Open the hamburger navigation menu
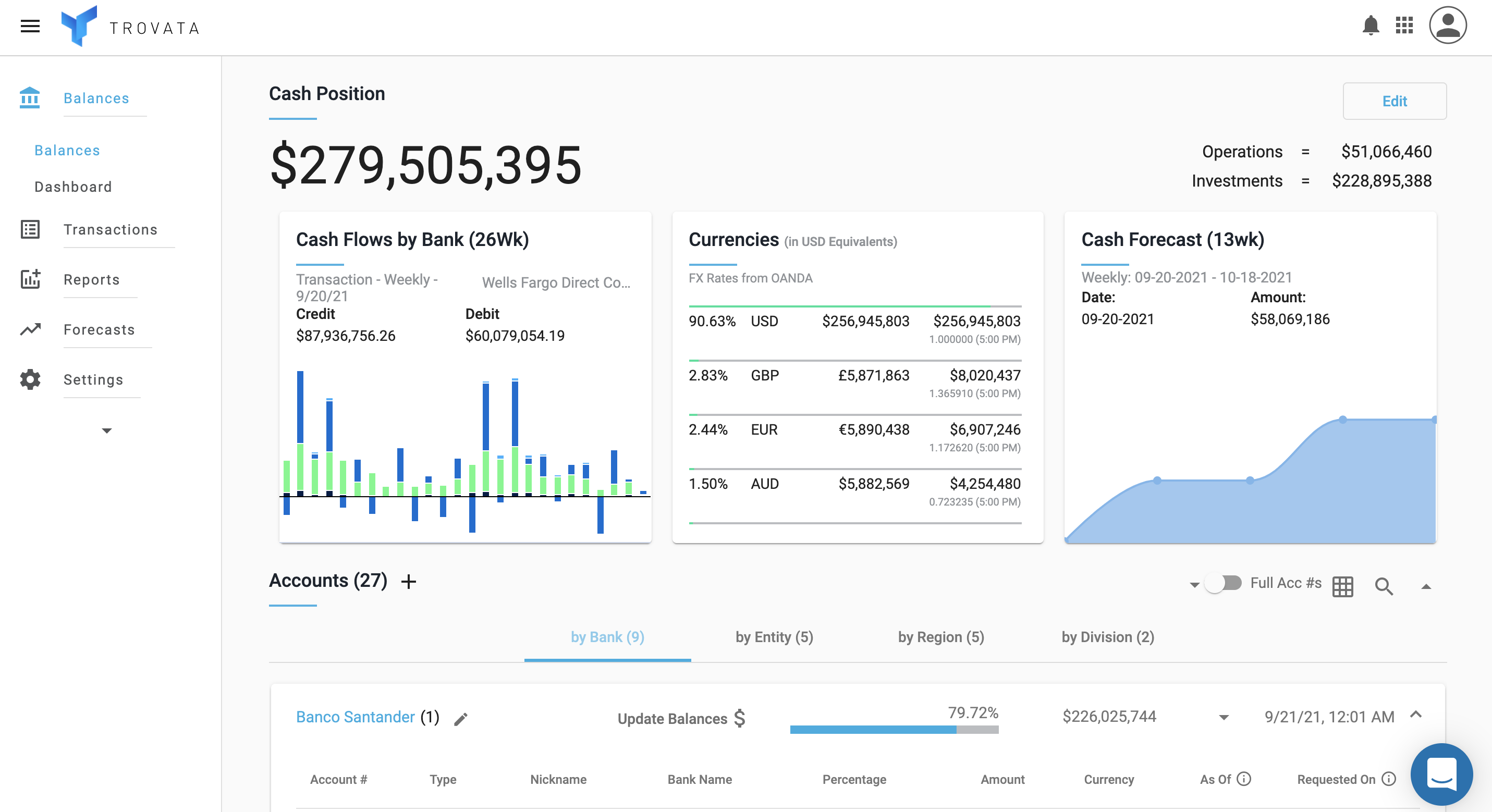This screenshot has width=1492, height=812. 30,26
